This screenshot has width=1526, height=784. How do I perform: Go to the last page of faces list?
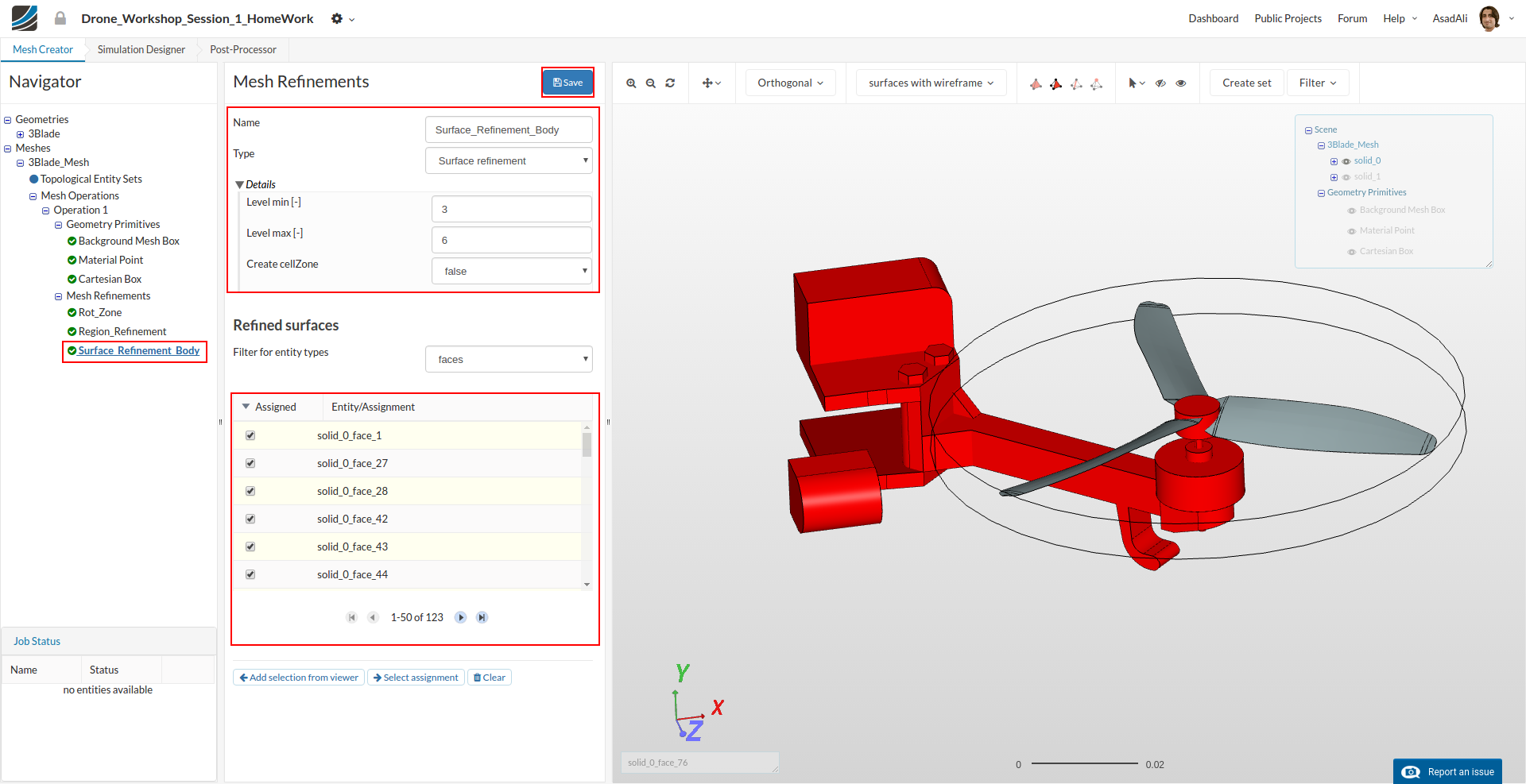pyautogui.click(x=482, y=617)
